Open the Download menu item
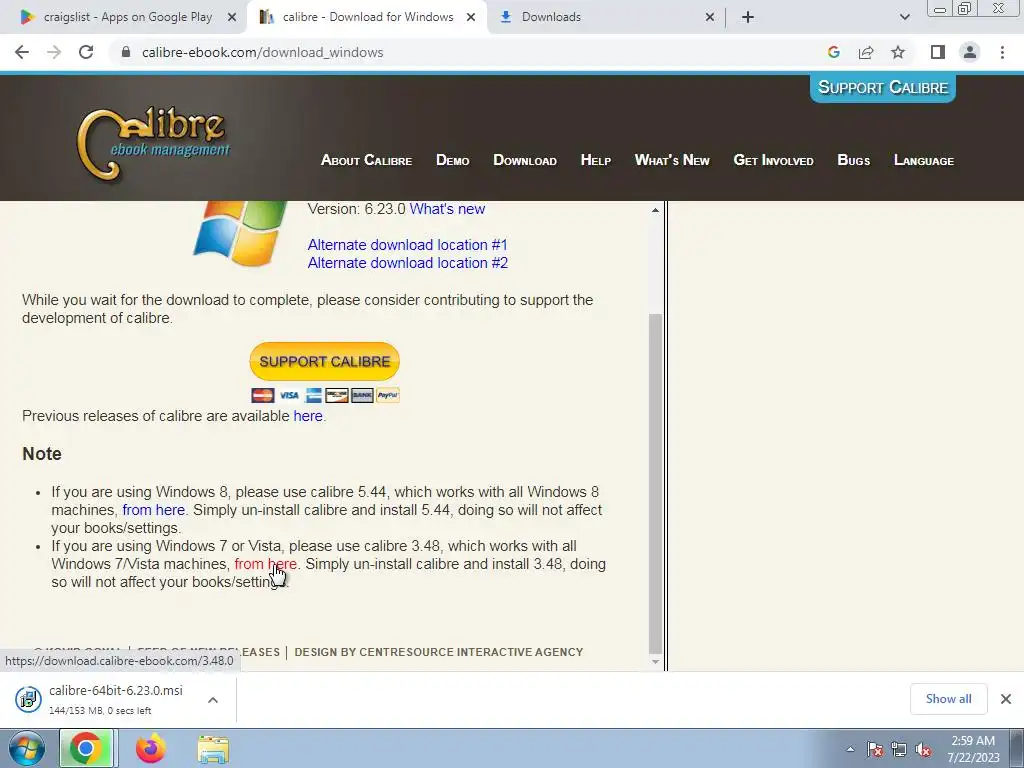Image resolution: width=1024 pixels, height=768 pixels. (525, 161)
